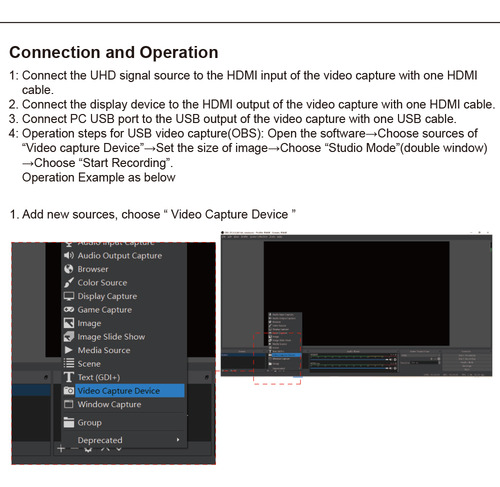Click the minus button to remove a source
This screenshot has width=500, height=487.
click(x=74, y=449)
